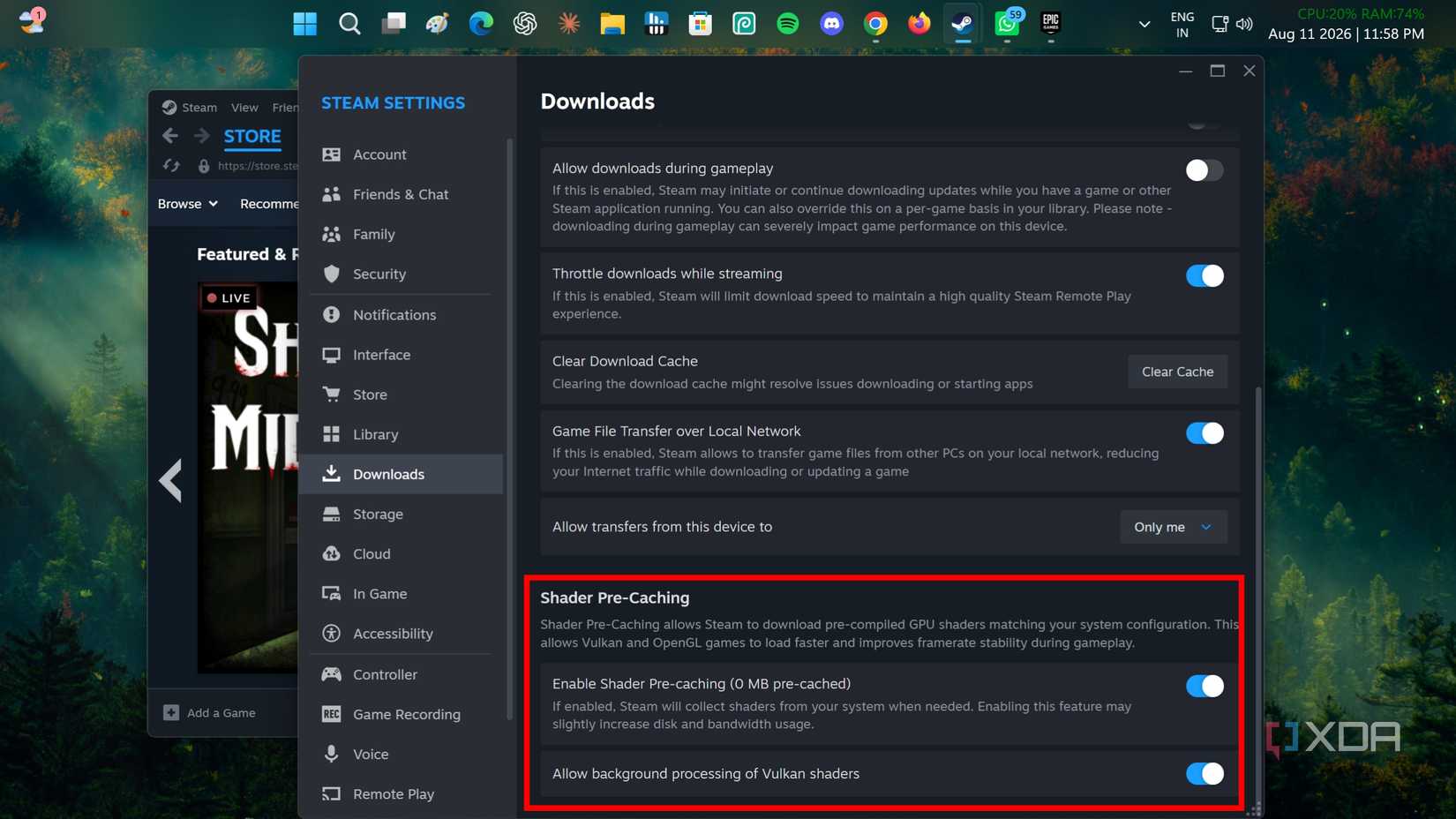Toggle background processing of Vulkan shaders
Screen dimensions: 1456x819
[x=1205, y=774]
